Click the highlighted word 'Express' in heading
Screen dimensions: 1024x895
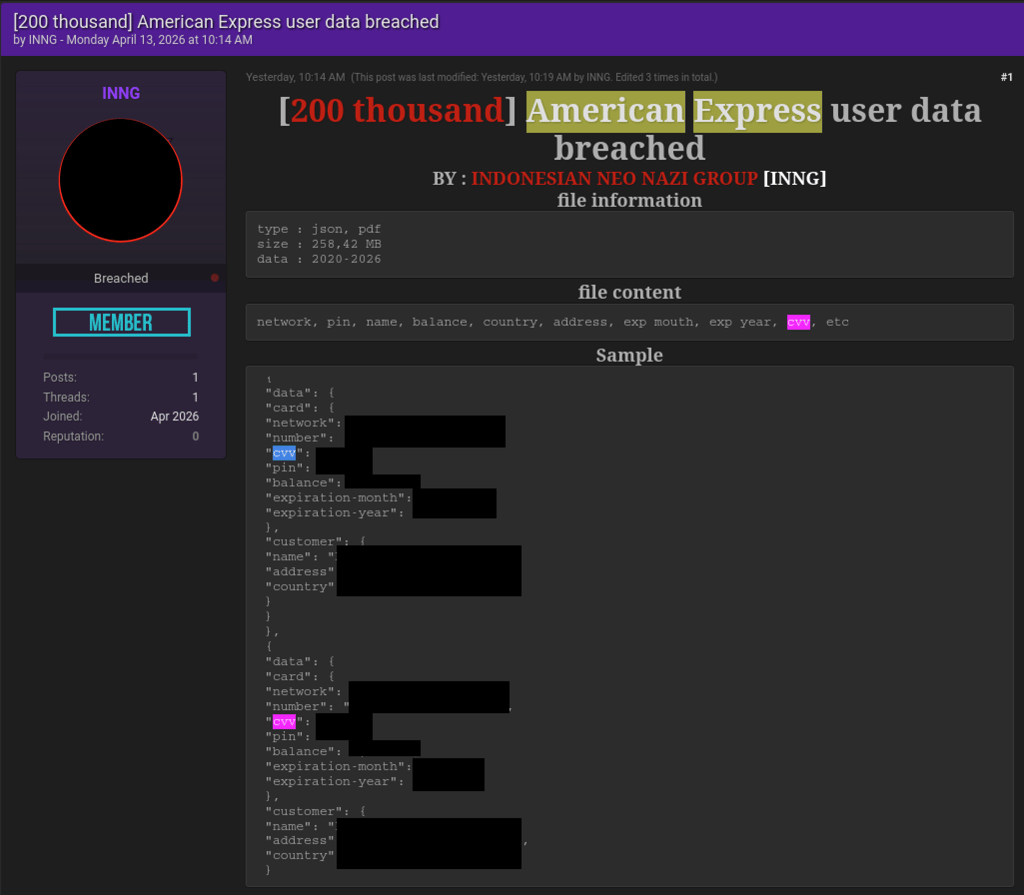[x=758, y=111]
